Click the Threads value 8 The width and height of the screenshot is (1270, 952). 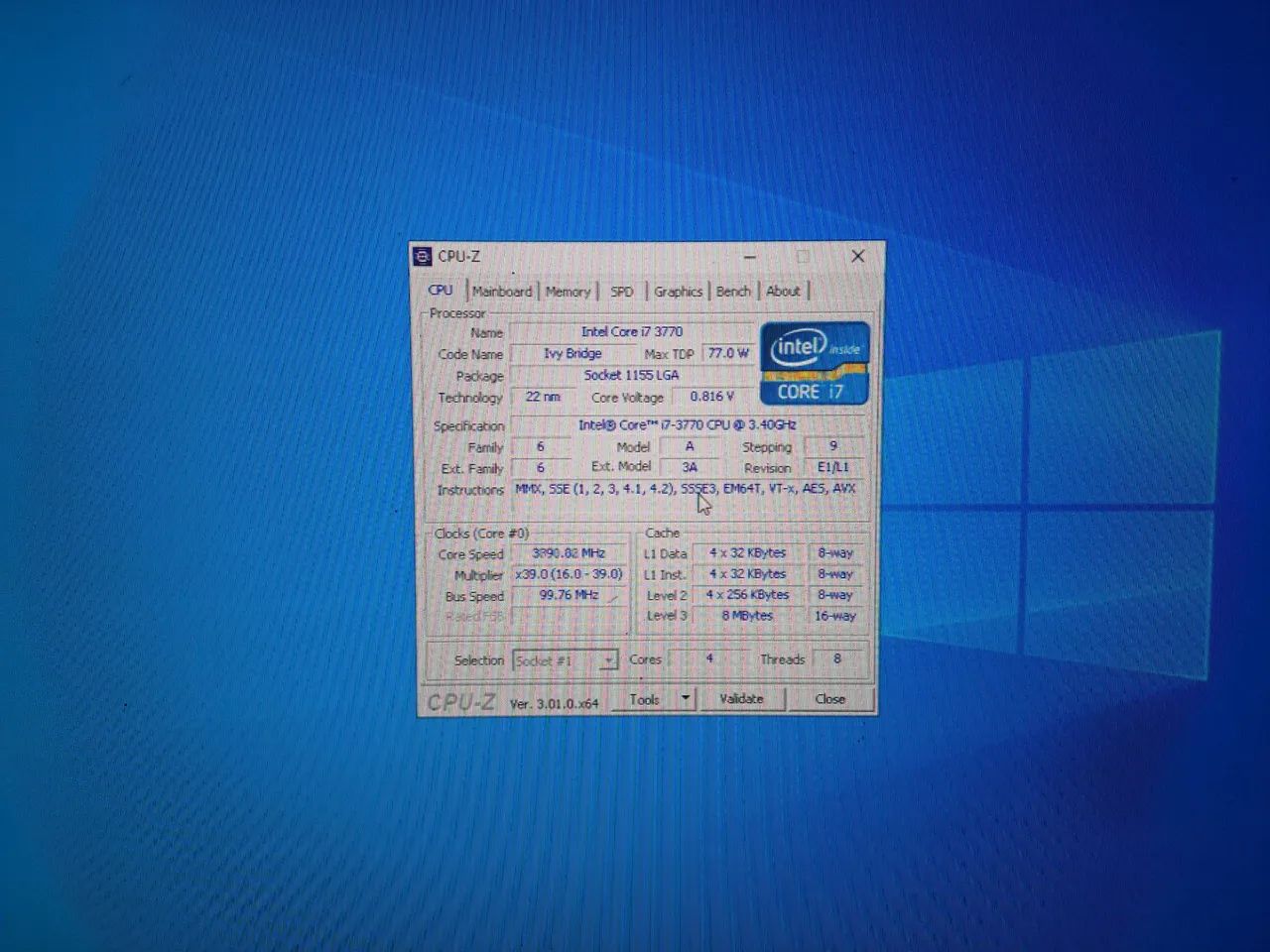837,658
